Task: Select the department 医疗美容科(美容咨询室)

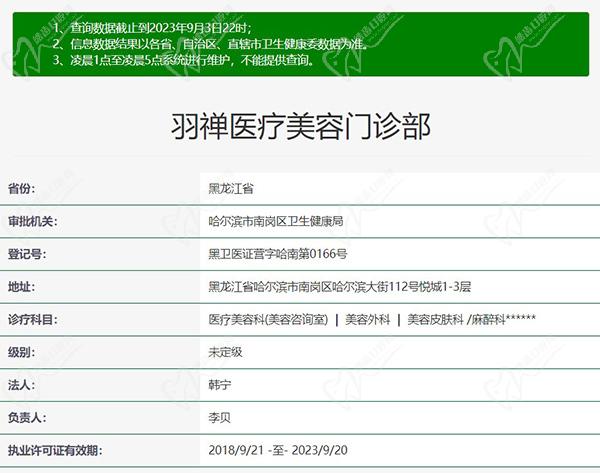Action: (x=268, y=319)
